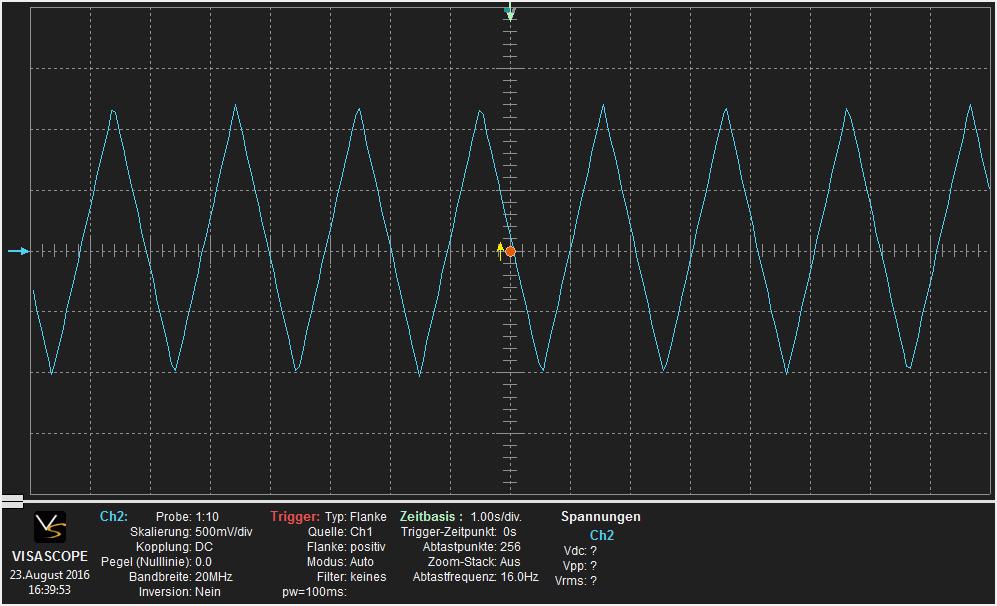997x606 pixels.
Task: Click the VISASCOPE name text
Action: [50, 556]
